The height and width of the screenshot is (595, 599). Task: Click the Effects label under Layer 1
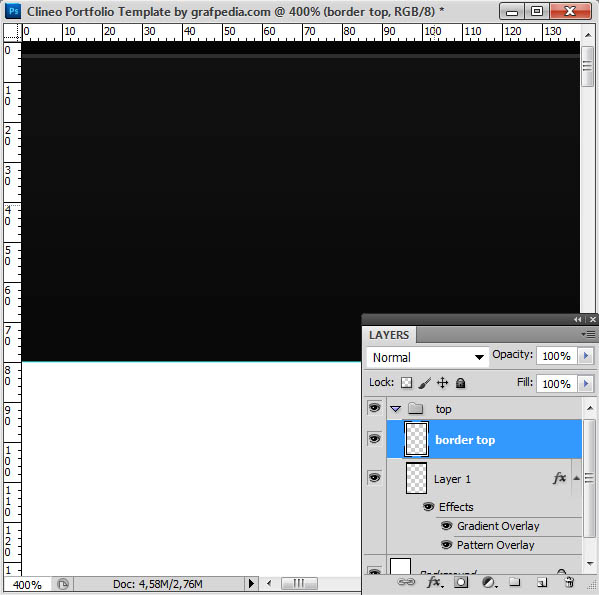click(x=456, y=507)
